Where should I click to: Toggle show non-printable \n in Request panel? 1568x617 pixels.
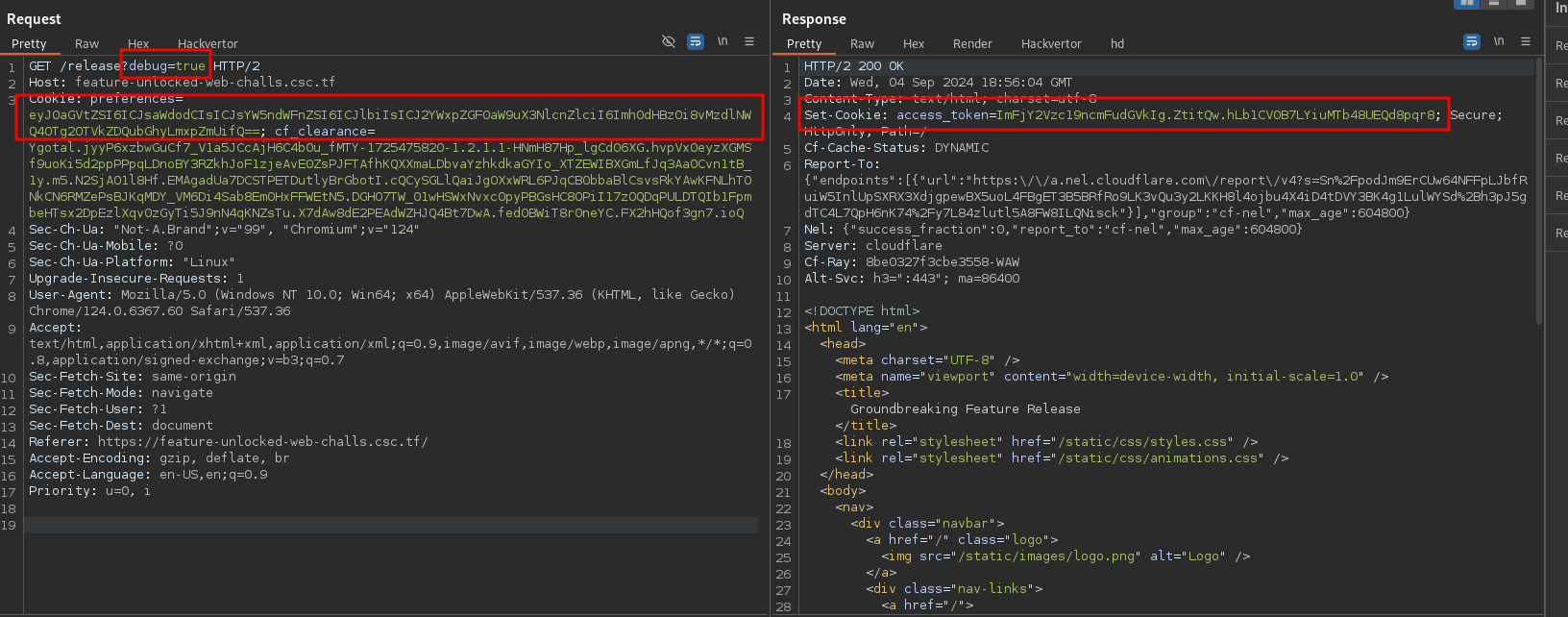pyautogui.click(x=723, y=41)
